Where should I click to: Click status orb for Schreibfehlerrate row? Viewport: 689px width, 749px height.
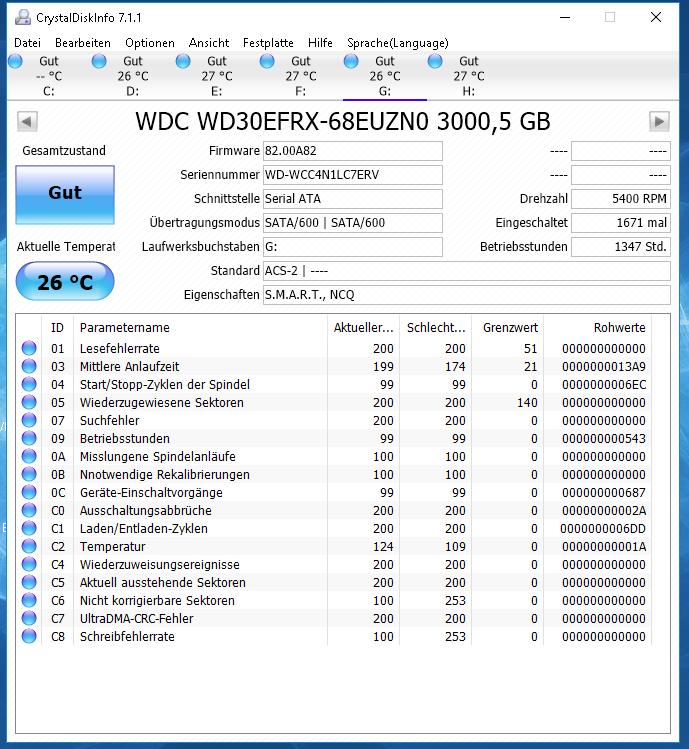[x=29, y=636]
